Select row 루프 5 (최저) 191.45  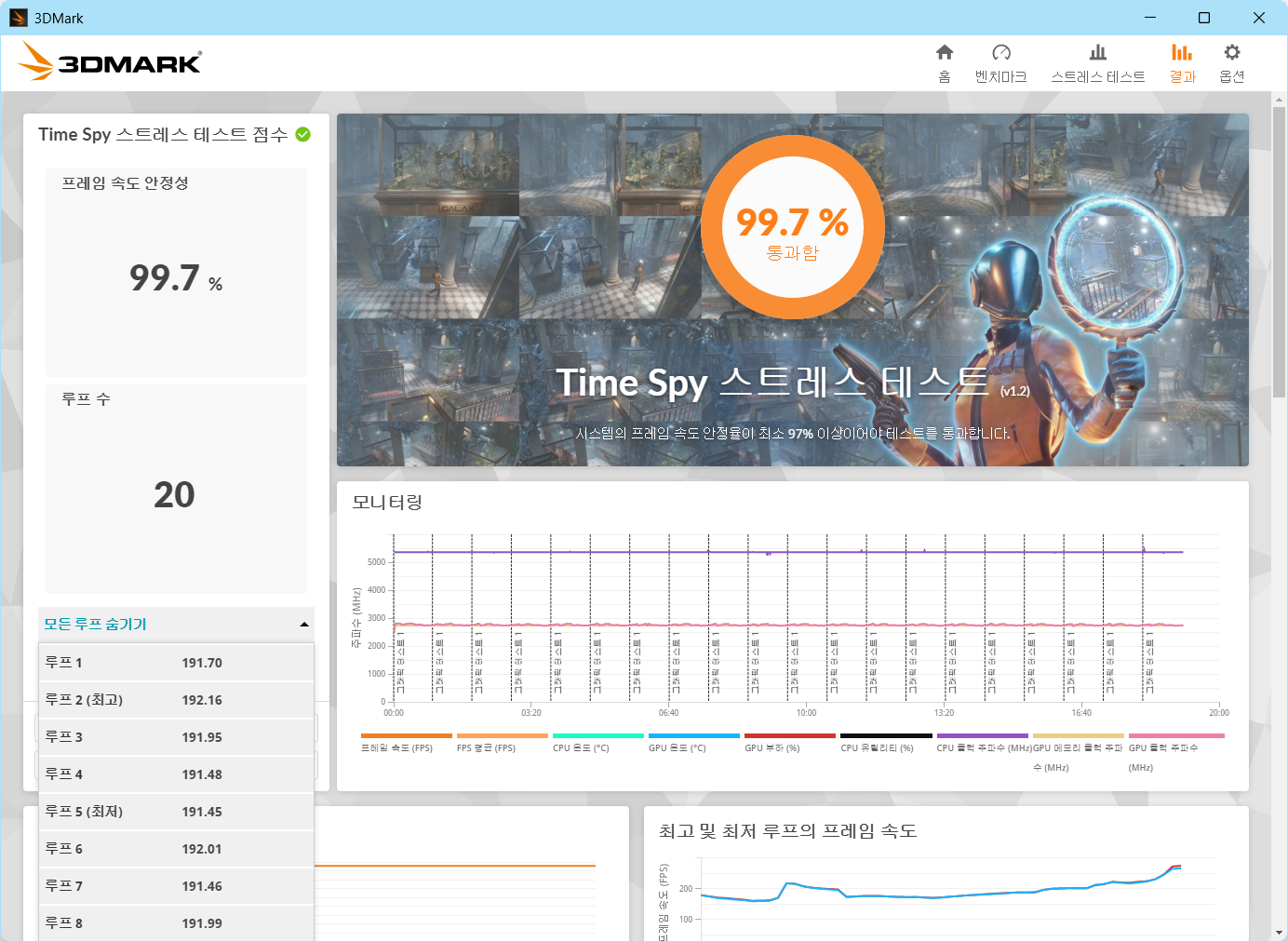pyautogui.click(x=176, y=812)
